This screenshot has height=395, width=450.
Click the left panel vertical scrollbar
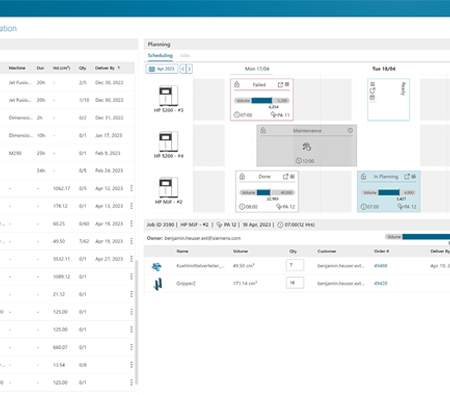[136, 322]
